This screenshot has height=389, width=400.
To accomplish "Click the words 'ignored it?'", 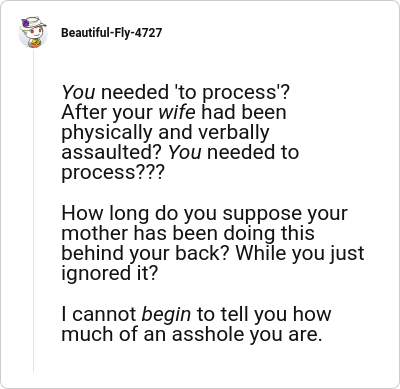I will (x=109, y=274).
